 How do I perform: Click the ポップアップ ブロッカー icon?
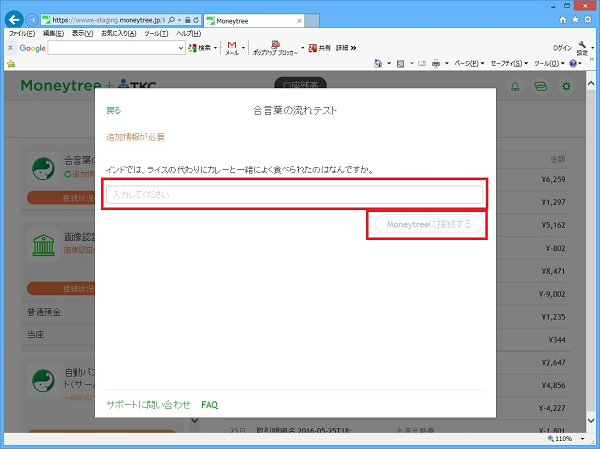(x=275, y=48)
